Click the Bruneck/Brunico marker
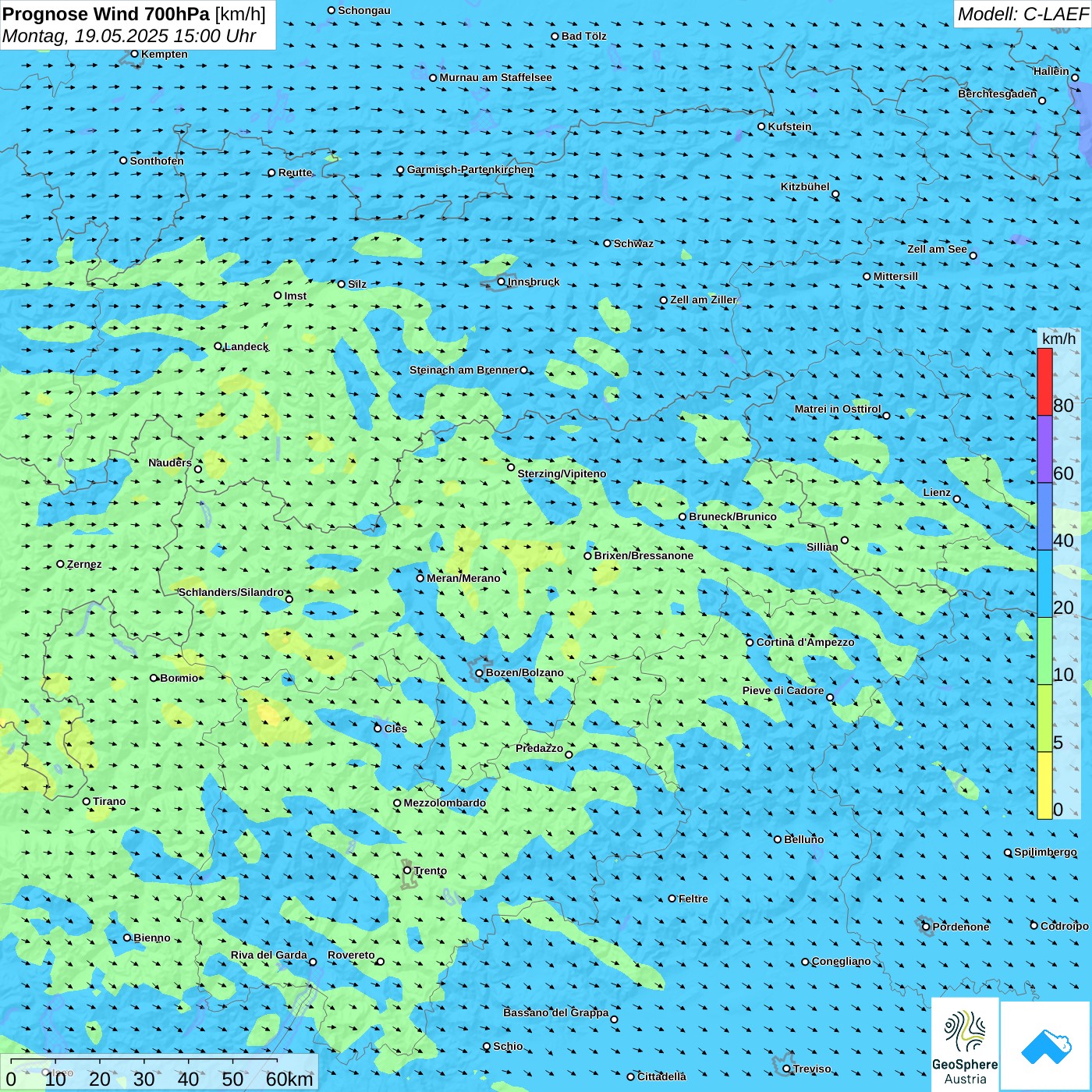 click(682, 516)
